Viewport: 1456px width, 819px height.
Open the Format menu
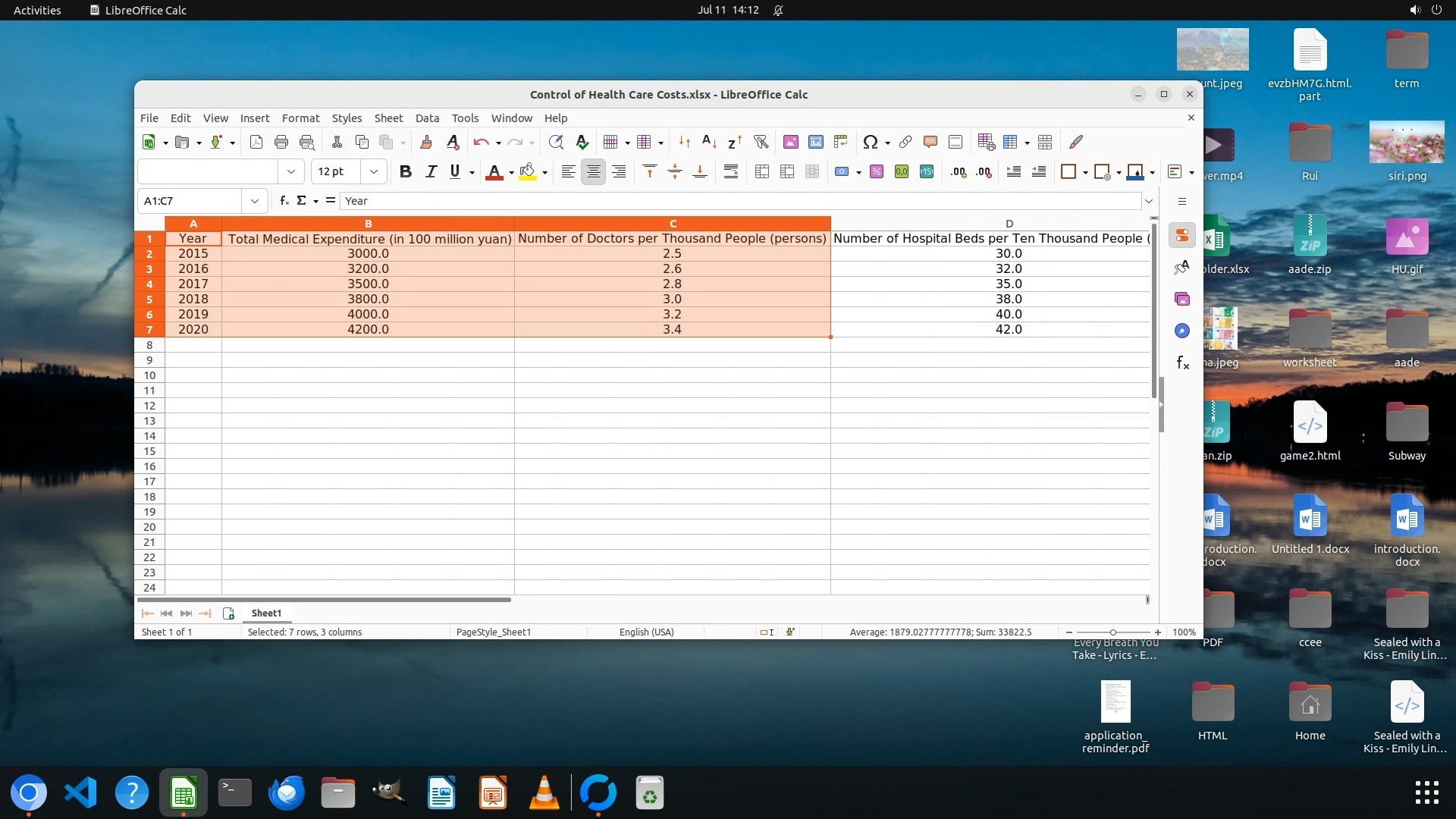pyautogui.click(x=300, y=118)
